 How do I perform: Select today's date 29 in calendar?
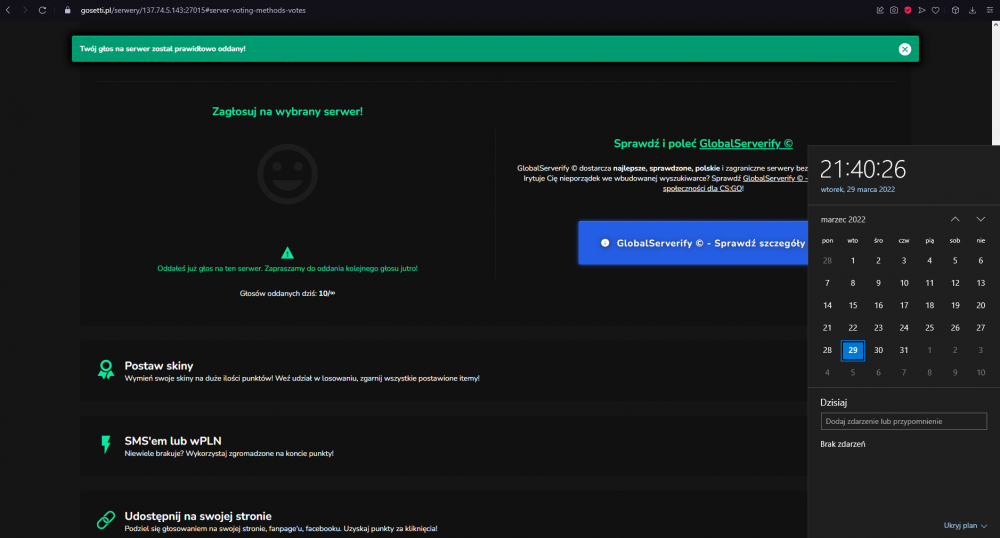853,350
